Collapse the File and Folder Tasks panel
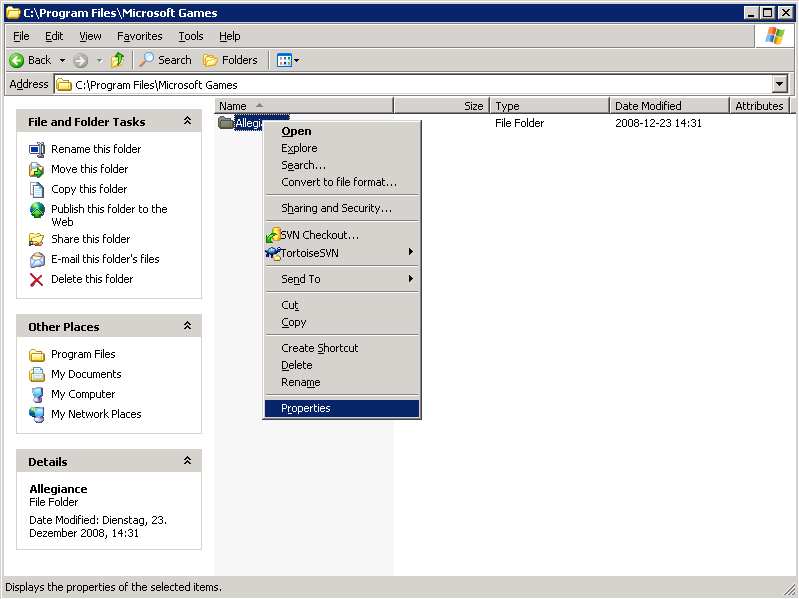 coord(187,121)
